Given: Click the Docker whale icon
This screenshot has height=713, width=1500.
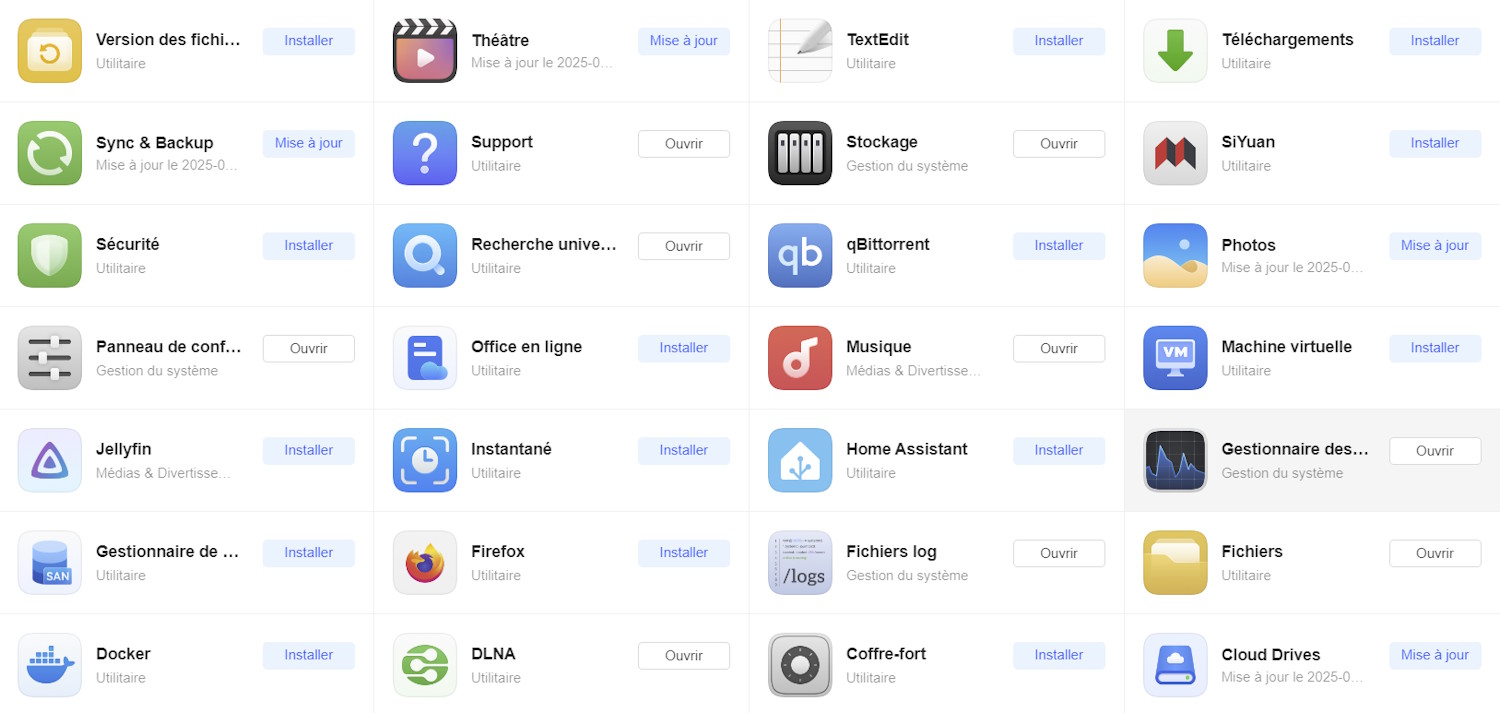Looking at the screenshot, I should tap(50, 665).
